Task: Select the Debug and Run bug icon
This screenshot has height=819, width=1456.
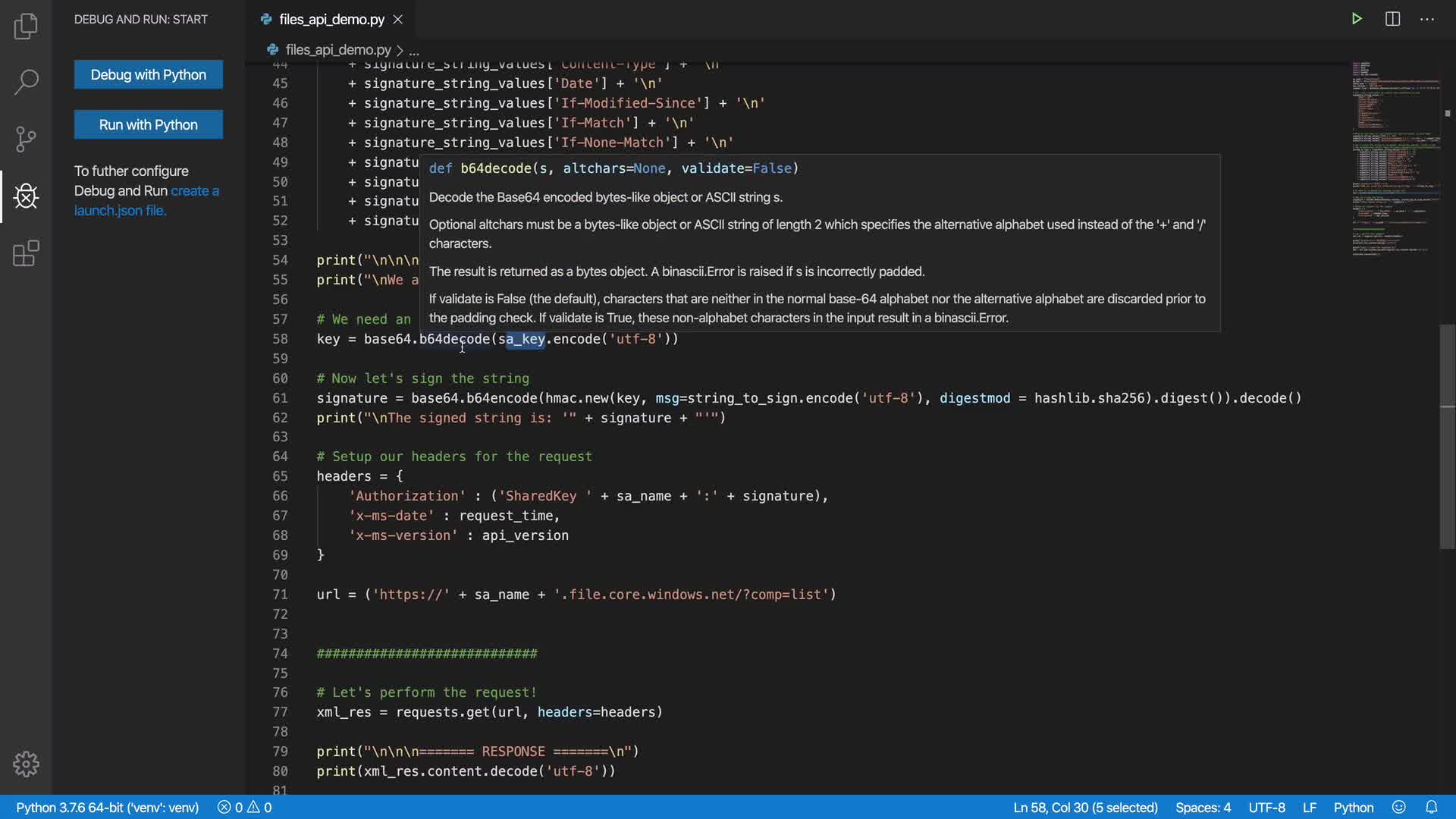Action: coord(26,196)
